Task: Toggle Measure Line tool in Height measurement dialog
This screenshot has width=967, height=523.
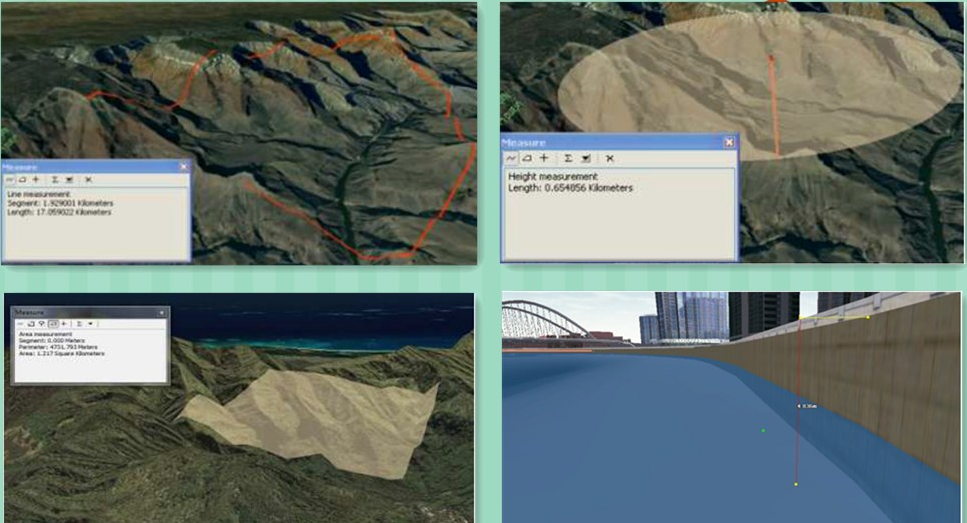Action: (511, 158)
